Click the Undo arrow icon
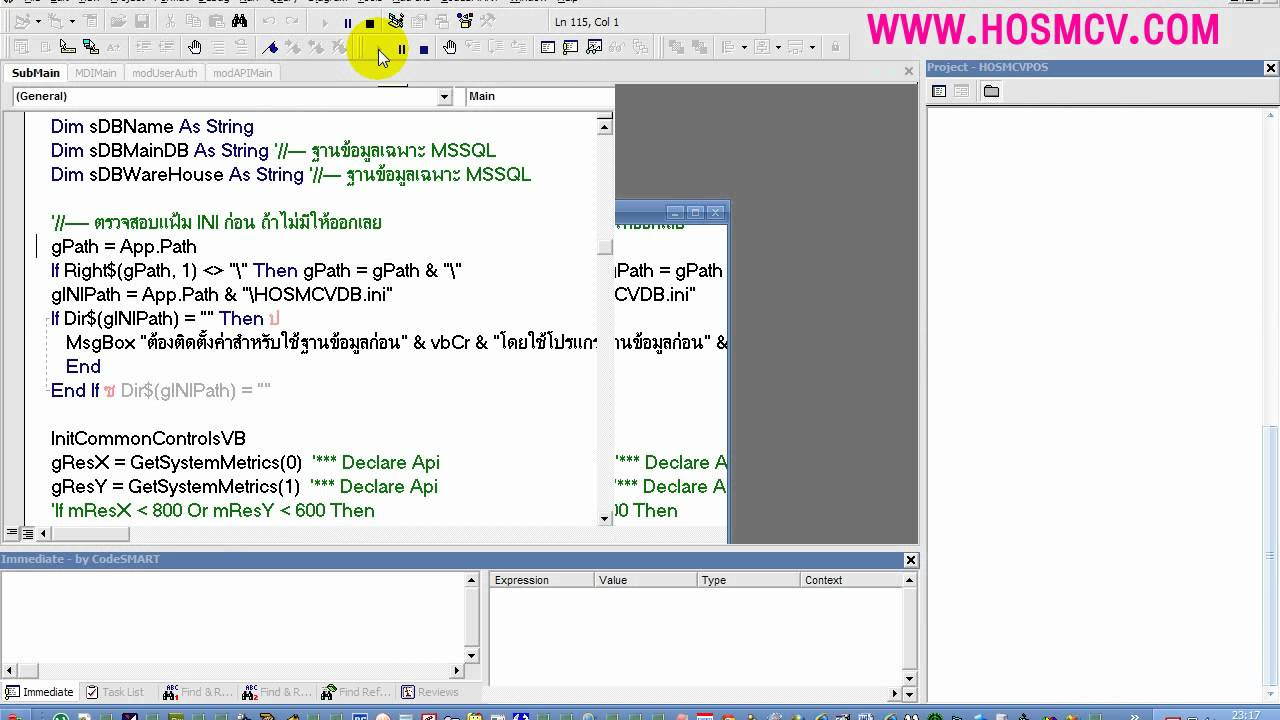Screen dimensions: 1280x720 (x=269, y=21)
